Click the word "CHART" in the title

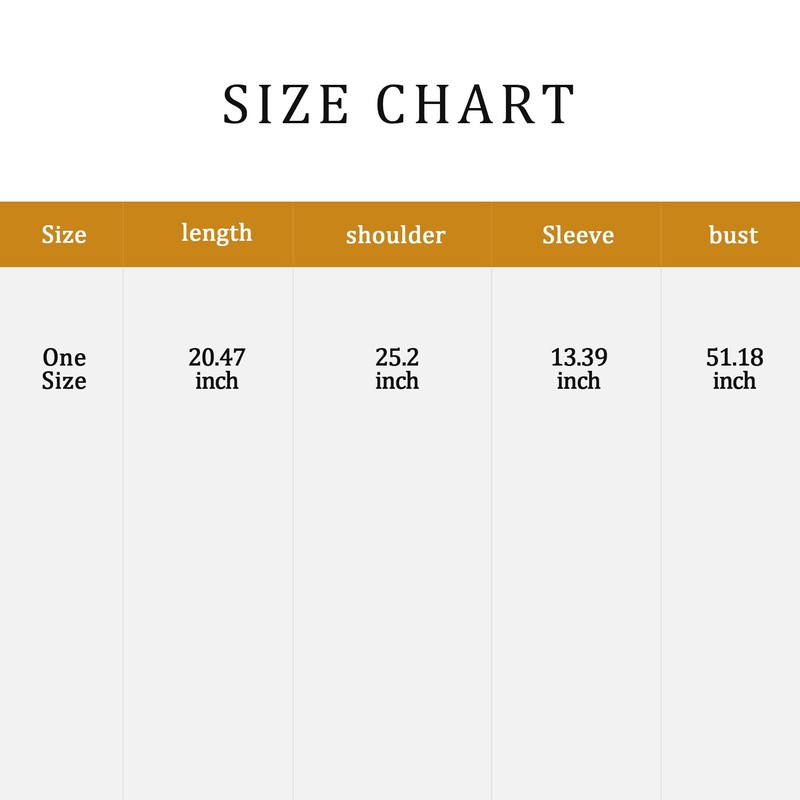pos(476,104)
